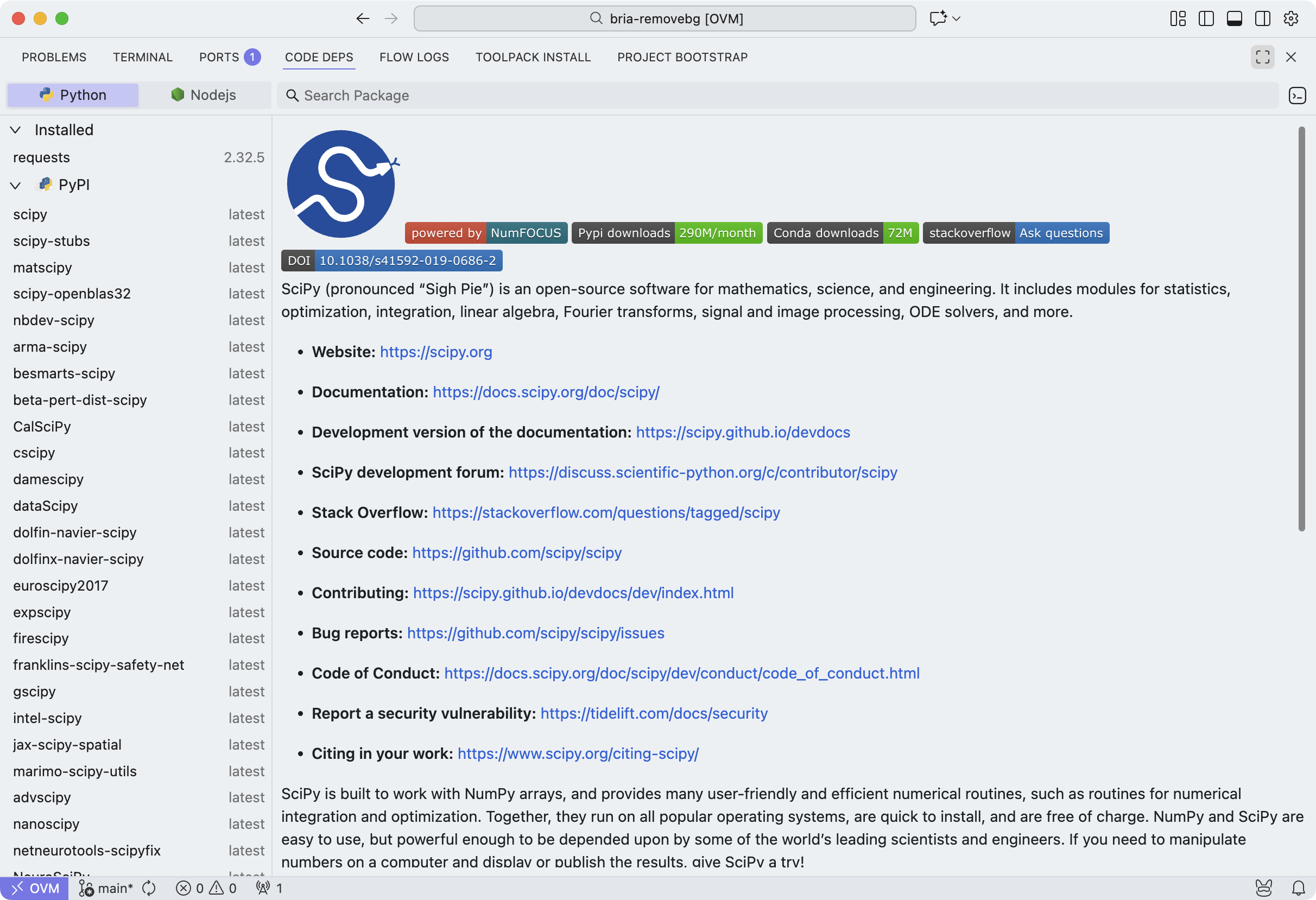This screenshot has width=1316, height=900.
Task: Switch to the FLOW LOGS tab
Action: [414, 56]
